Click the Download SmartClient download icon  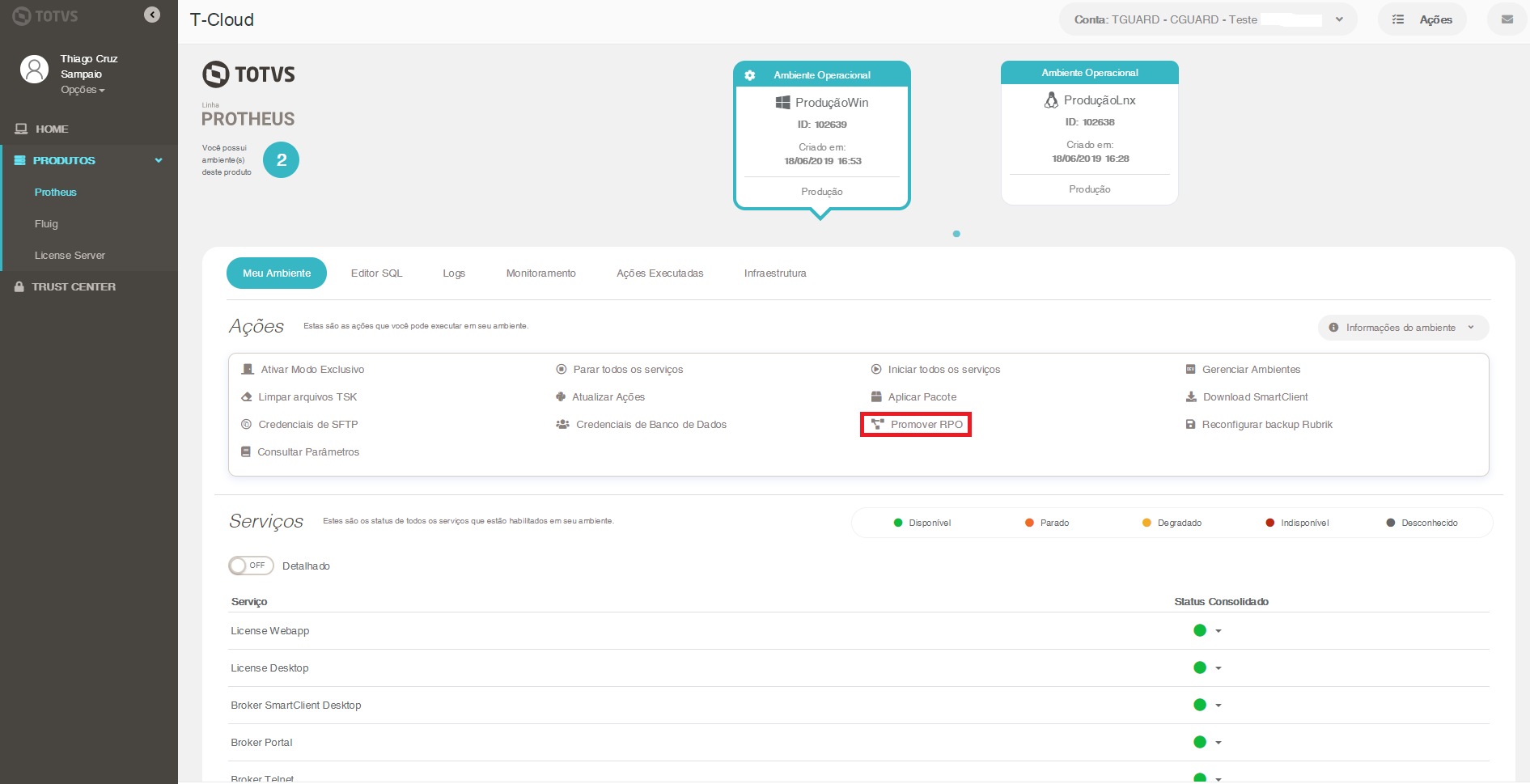coord(1191,396)
